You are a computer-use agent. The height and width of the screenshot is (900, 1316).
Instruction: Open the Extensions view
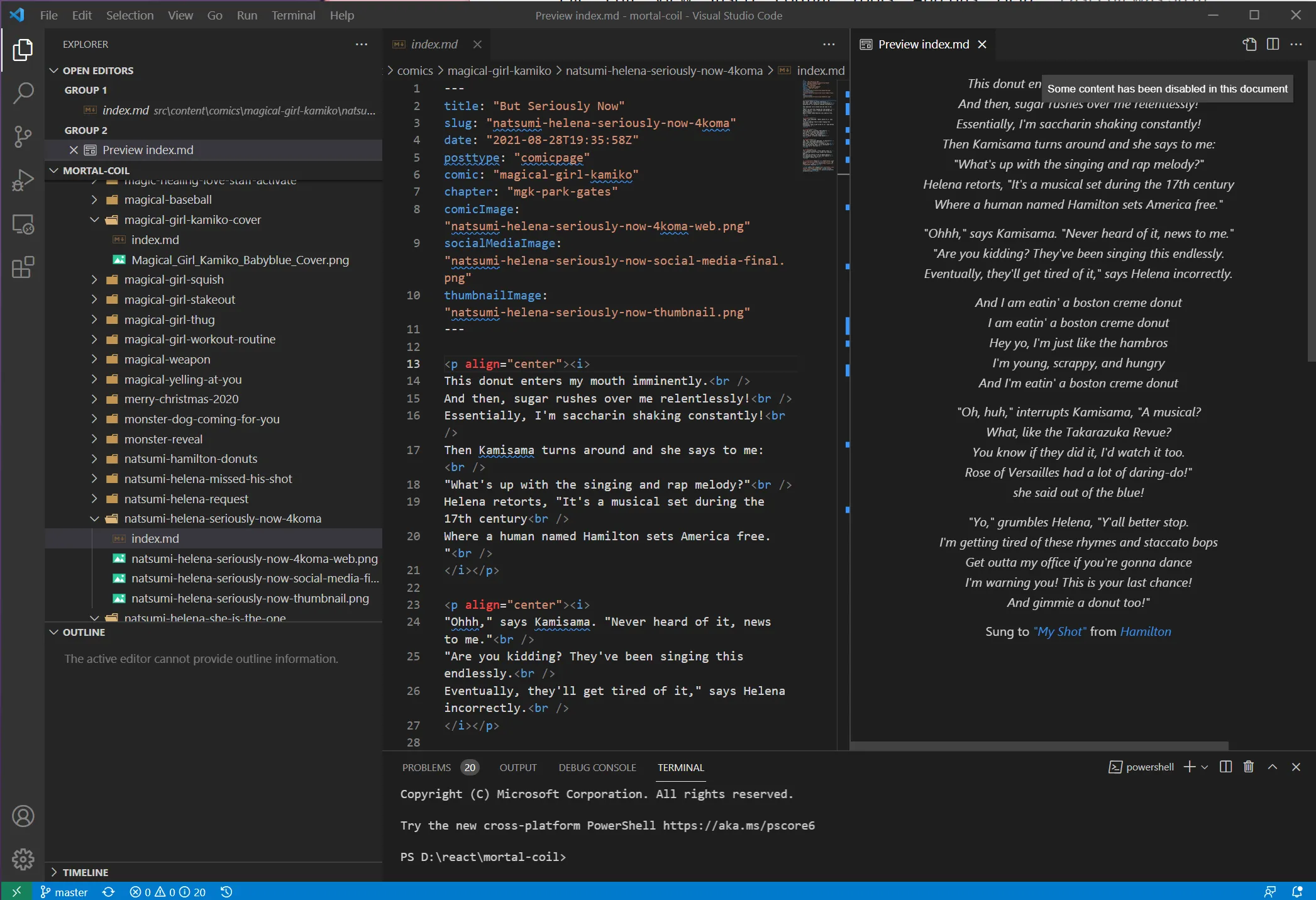[23, 268]
